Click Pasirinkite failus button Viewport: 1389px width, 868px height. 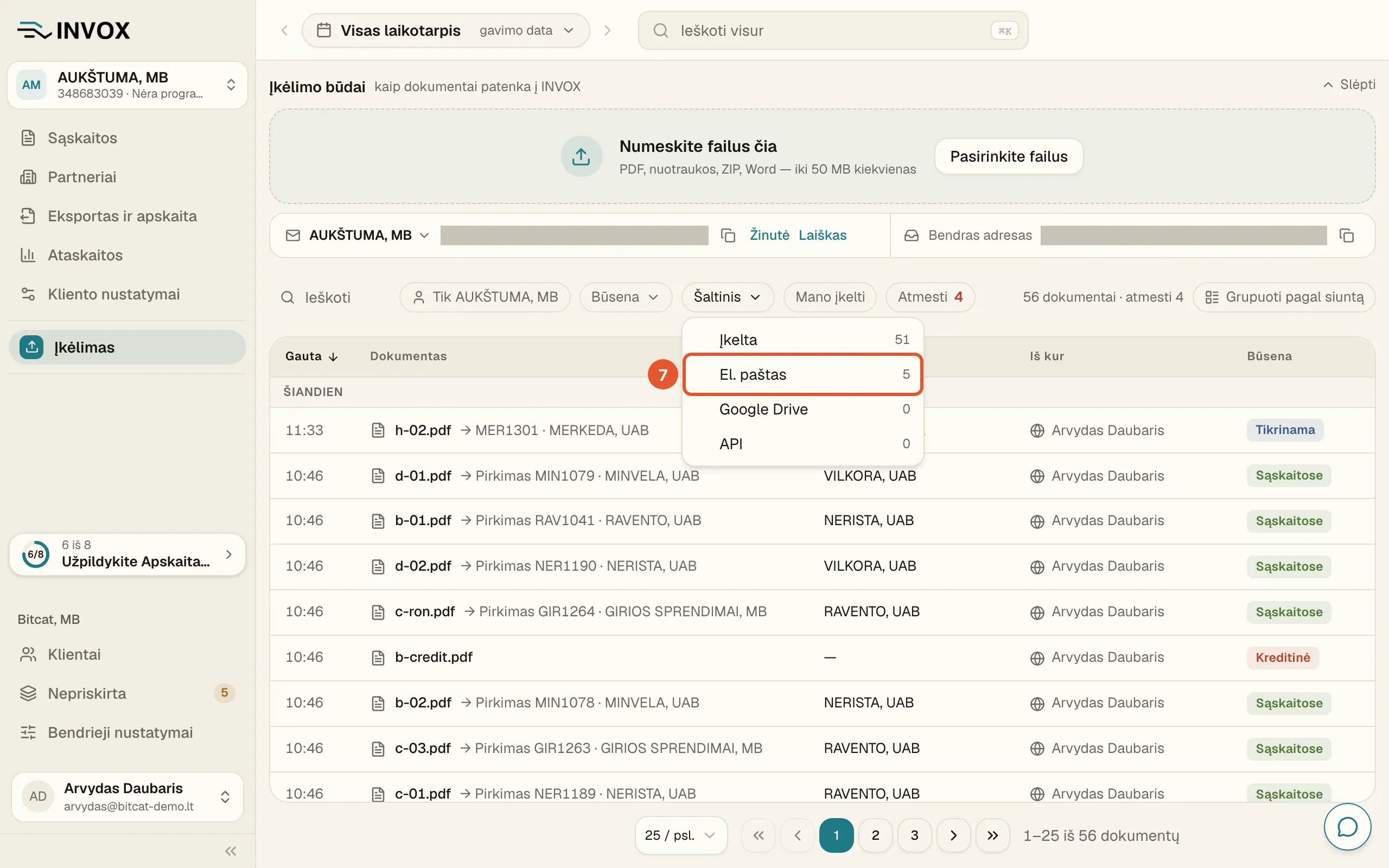1009,156
